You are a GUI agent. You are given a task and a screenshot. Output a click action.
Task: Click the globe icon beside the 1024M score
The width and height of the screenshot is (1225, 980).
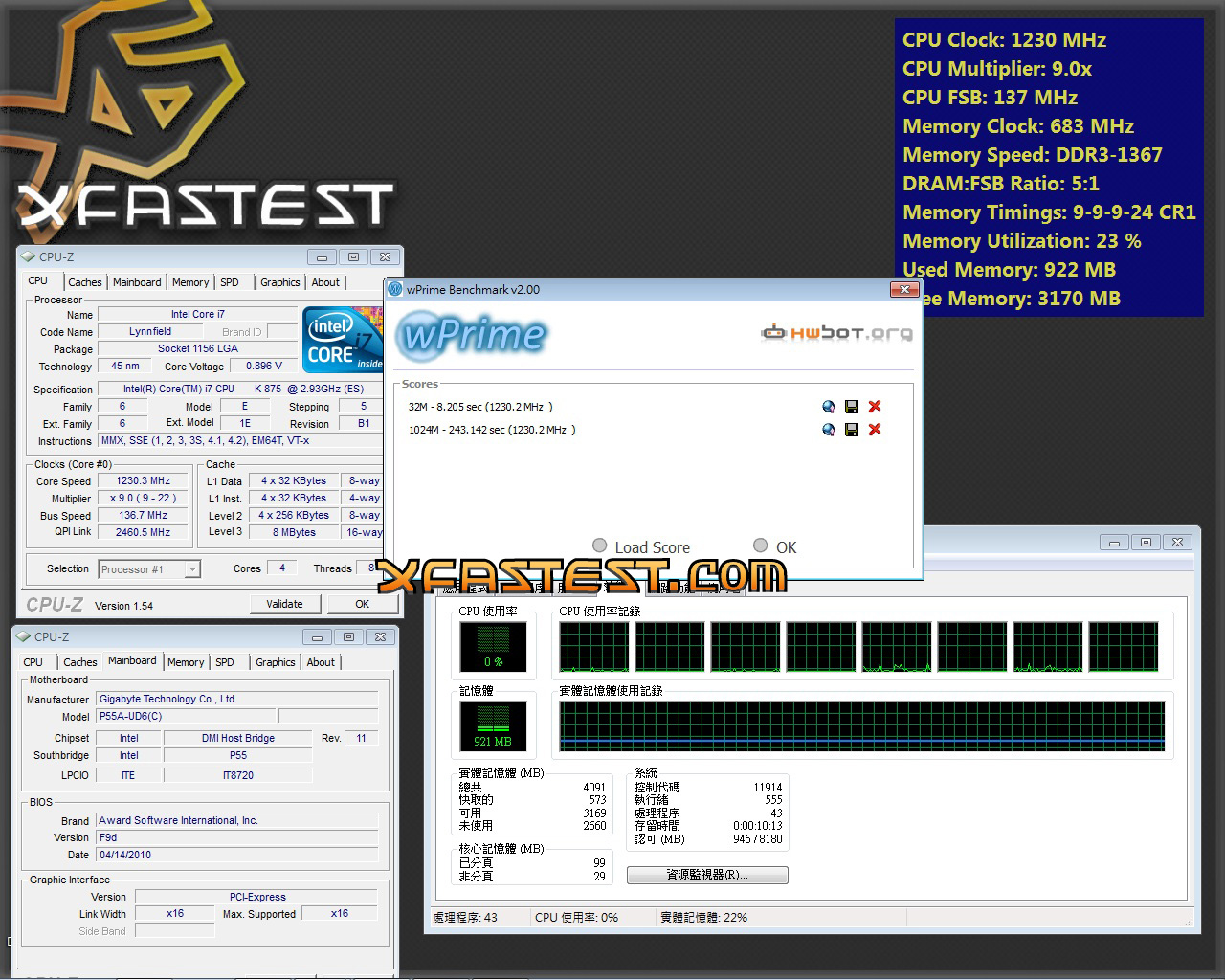click(x=829, y=430)
